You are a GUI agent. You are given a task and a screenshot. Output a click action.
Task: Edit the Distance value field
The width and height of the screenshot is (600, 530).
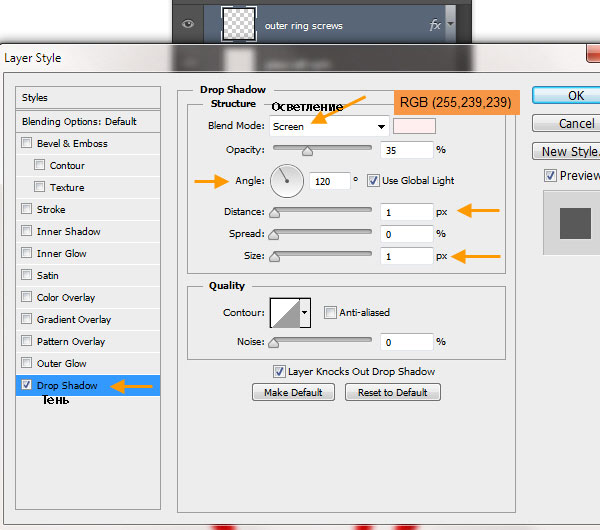tap(407, 212)
